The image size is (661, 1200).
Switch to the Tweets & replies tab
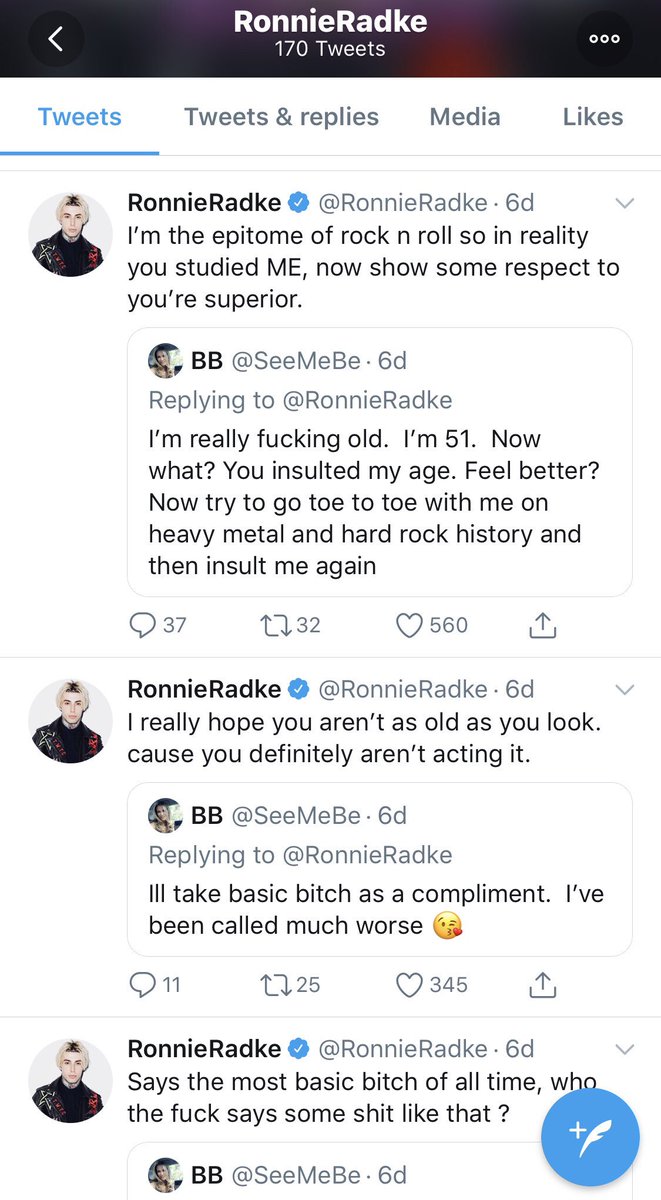(281, 117)
